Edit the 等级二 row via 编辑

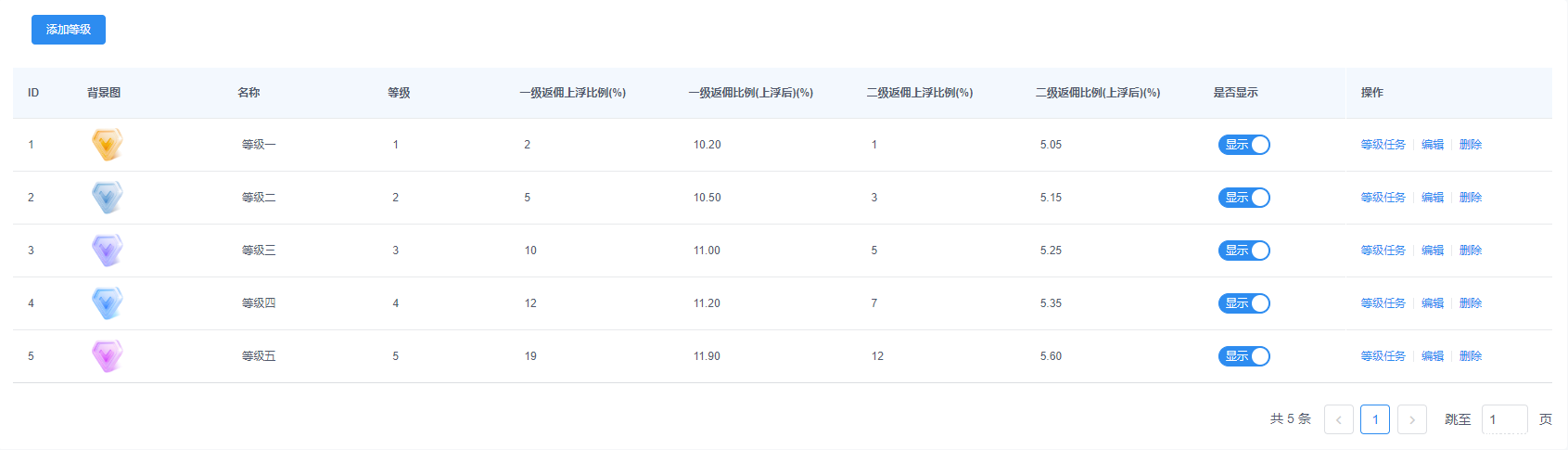(x=1433, y=198)
